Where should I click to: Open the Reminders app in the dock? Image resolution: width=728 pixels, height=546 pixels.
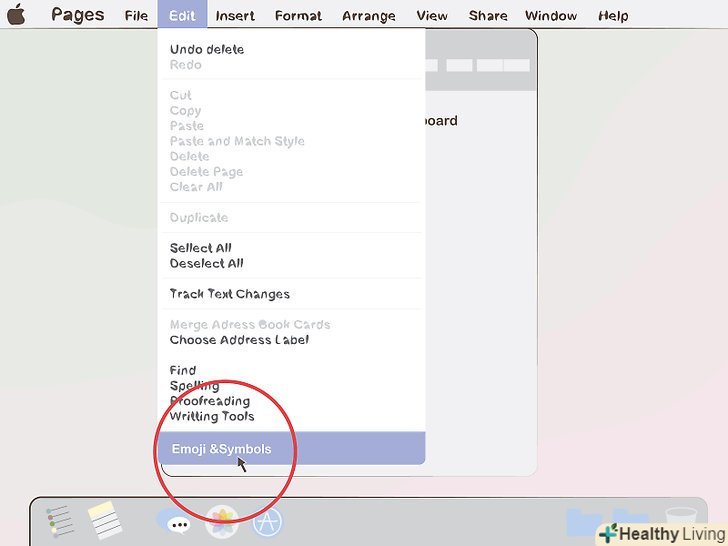[60, 522]
